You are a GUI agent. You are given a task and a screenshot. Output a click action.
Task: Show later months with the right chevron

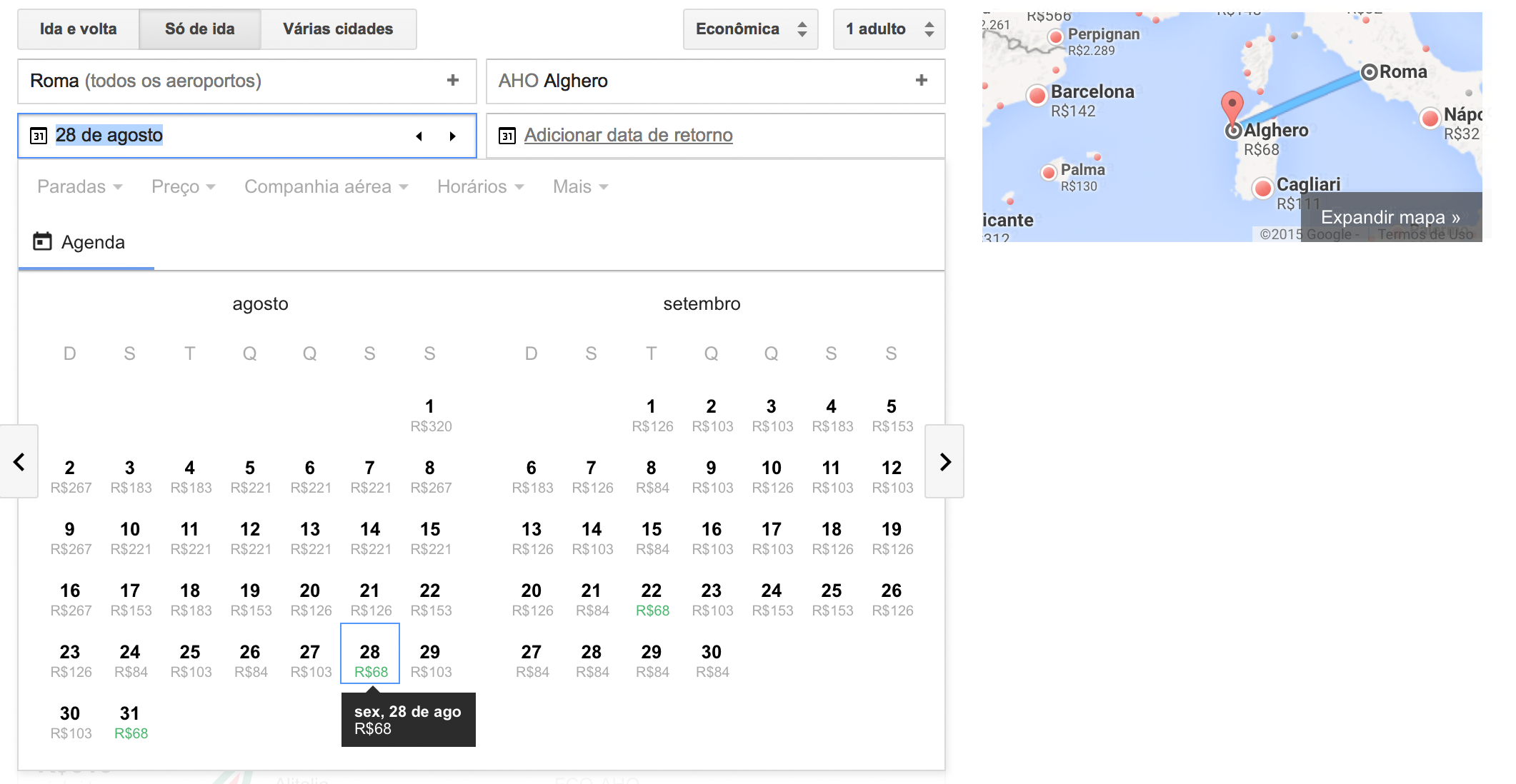944,461
